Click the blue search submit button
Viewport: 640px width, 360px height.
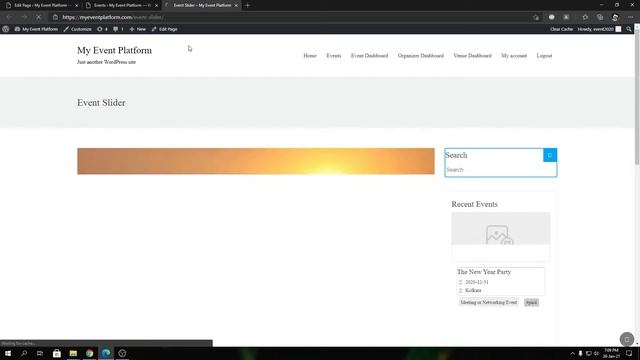pos(550,155)
